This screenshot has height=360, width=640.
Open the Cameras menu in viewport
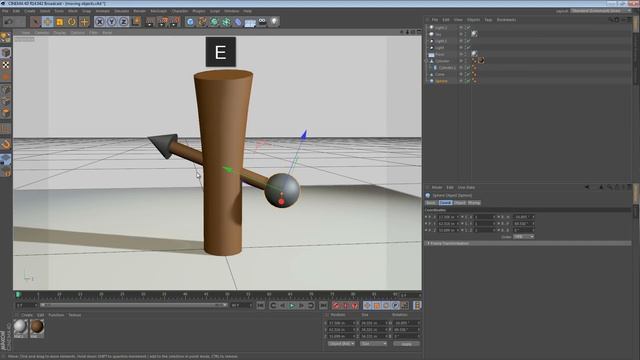click(x=42, y=32)
